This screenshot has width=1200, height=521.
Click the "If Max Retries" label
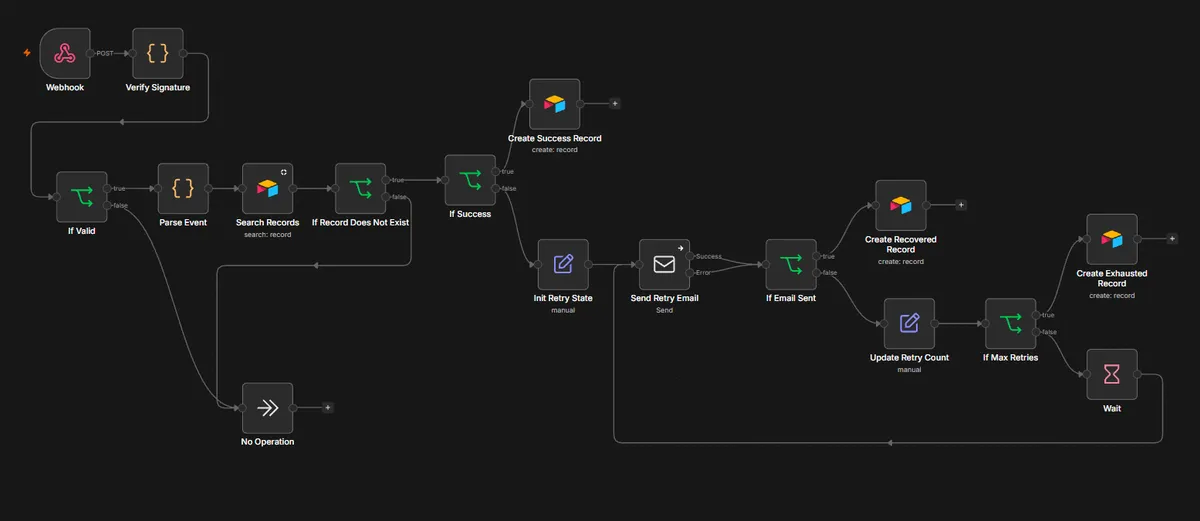1011,357
